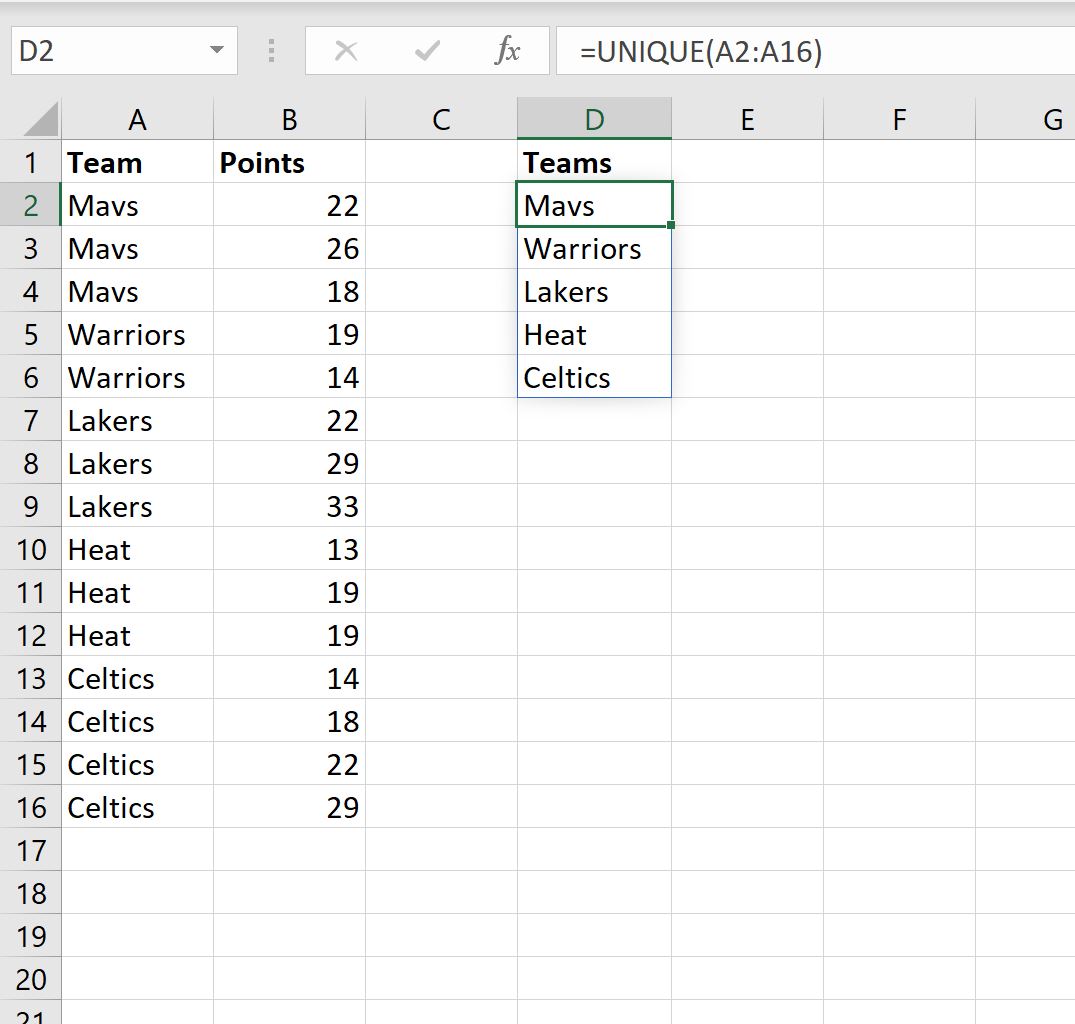Click cell A5 containing Warriors
1075x1024 pixels.
coord(137,334)
